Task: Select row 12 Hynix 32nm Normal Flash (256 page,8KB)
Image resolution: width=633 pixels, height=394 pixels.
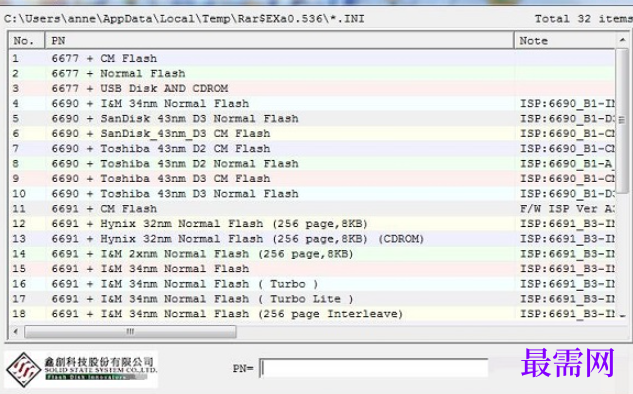Action: pos(312,224)
